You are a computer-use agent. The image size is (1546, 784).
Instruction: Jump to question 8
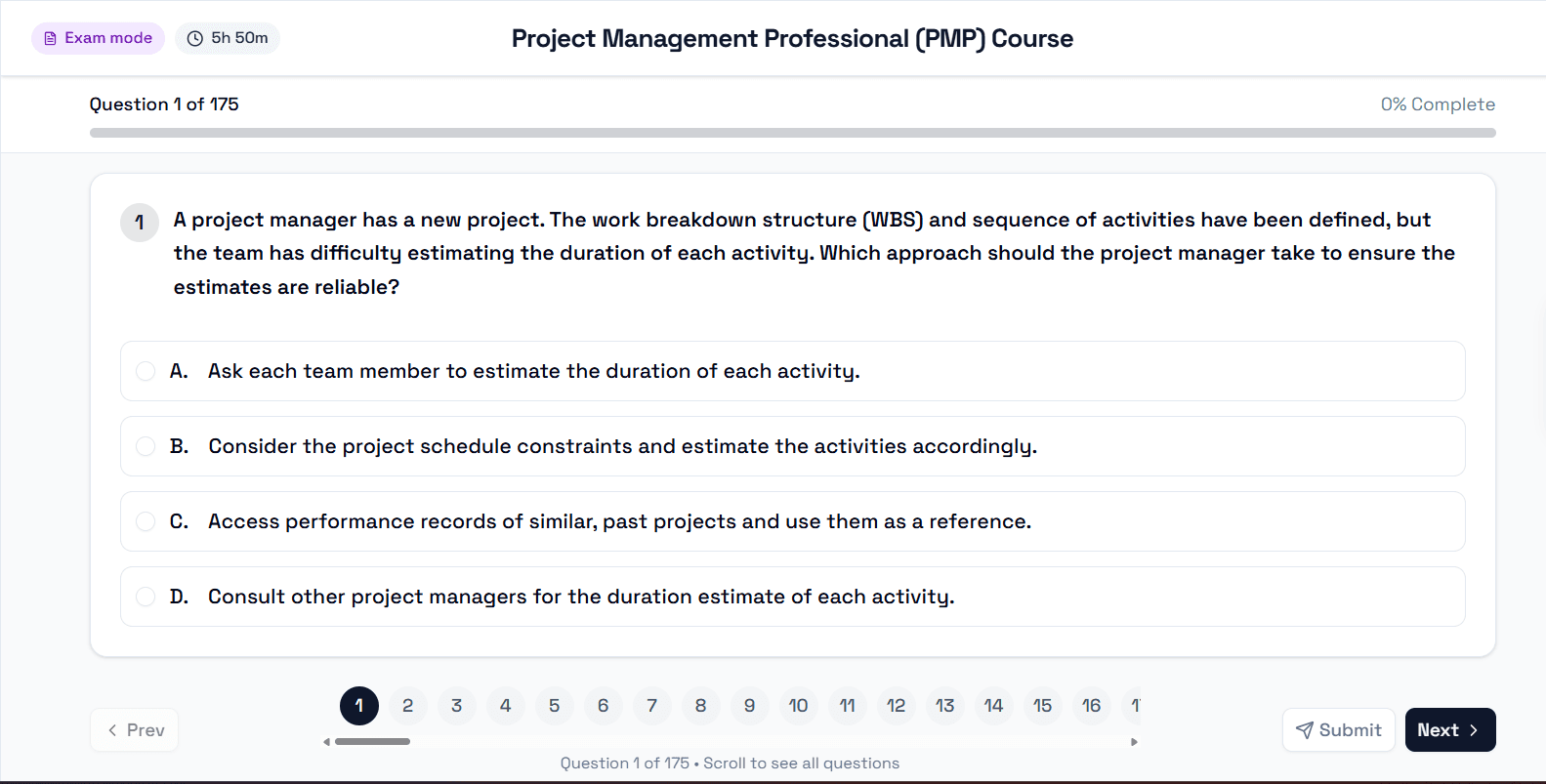(701, 706)
